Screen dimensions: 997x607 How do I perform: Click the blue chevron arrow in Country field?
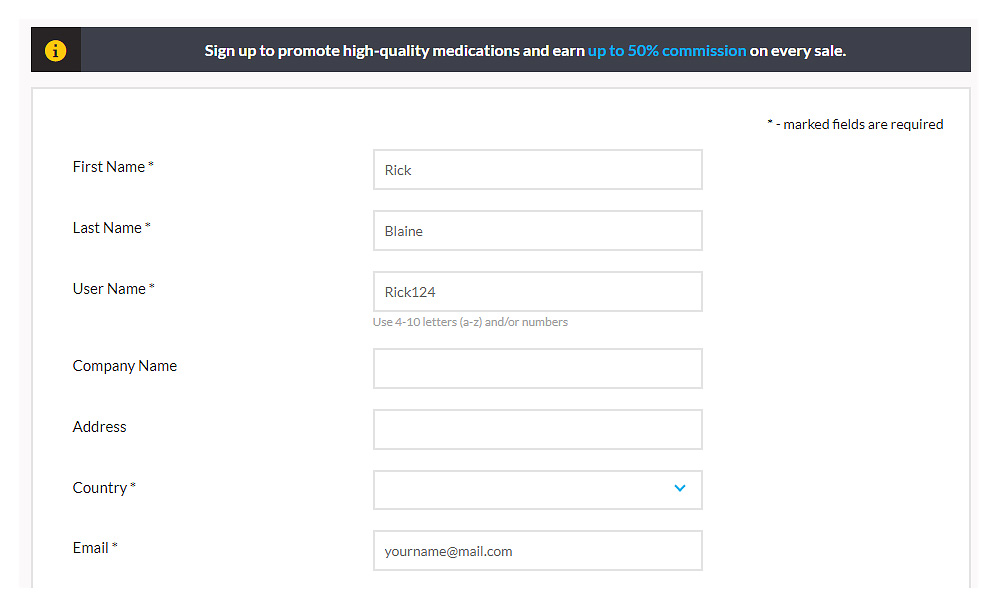click(680, 489)
